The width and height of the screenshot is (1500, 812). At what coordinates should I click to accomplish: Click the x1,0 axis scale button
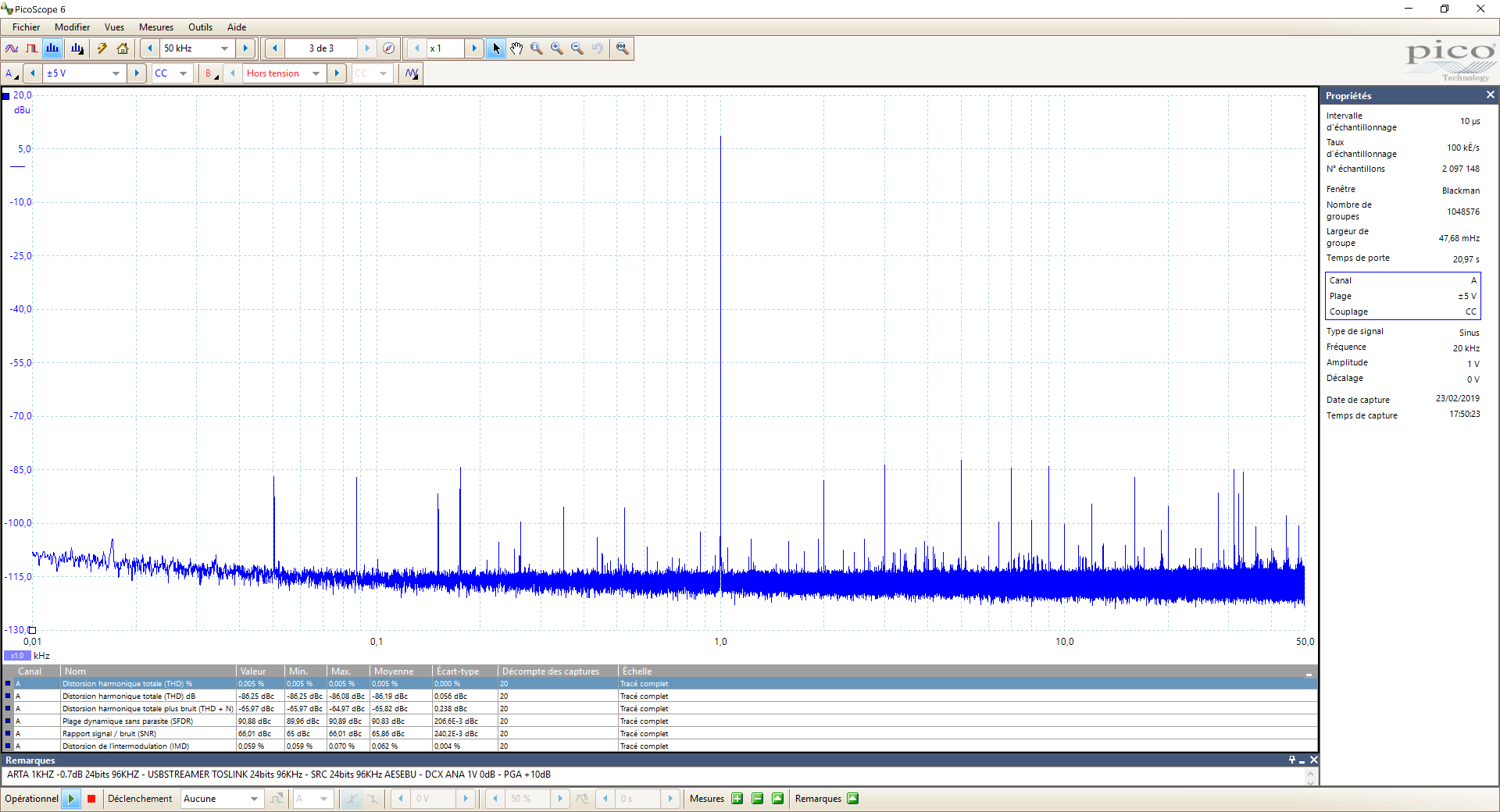coord(17,656)
